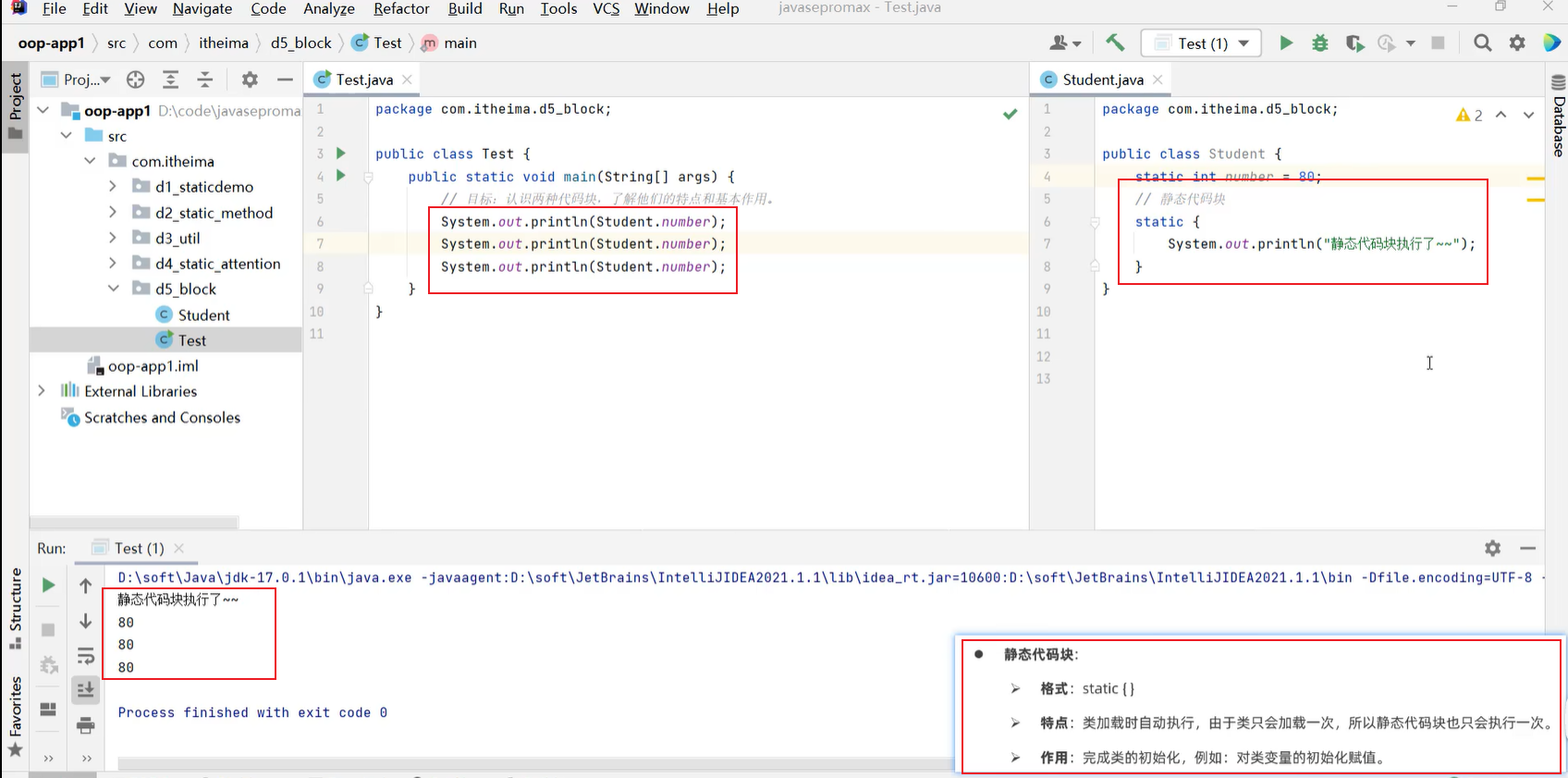Collapse the src folder node

67,136
